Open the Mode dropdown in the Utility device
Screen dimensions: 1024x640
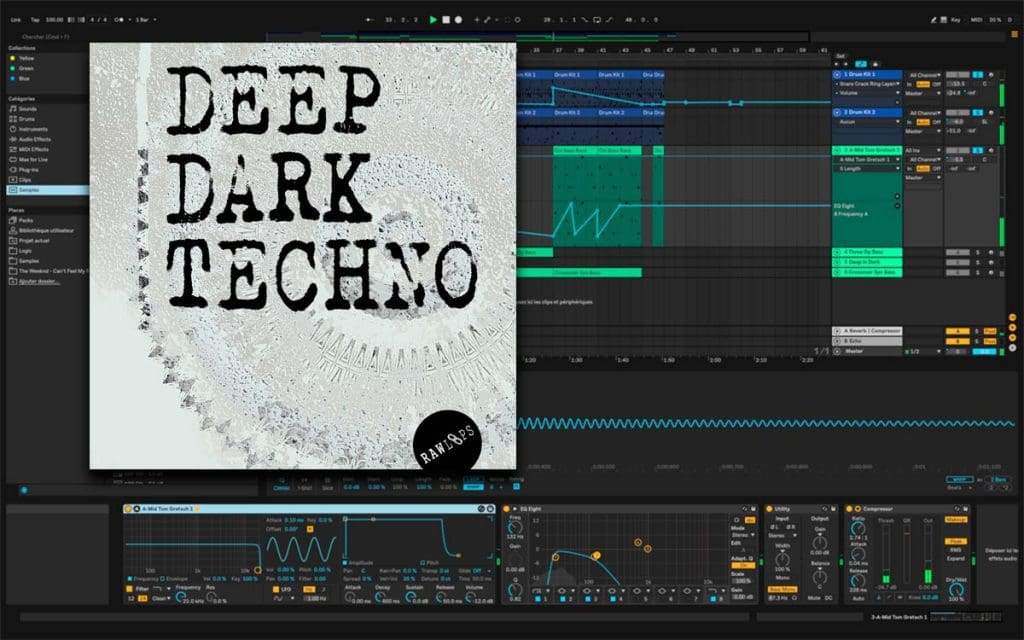point(782,535)
